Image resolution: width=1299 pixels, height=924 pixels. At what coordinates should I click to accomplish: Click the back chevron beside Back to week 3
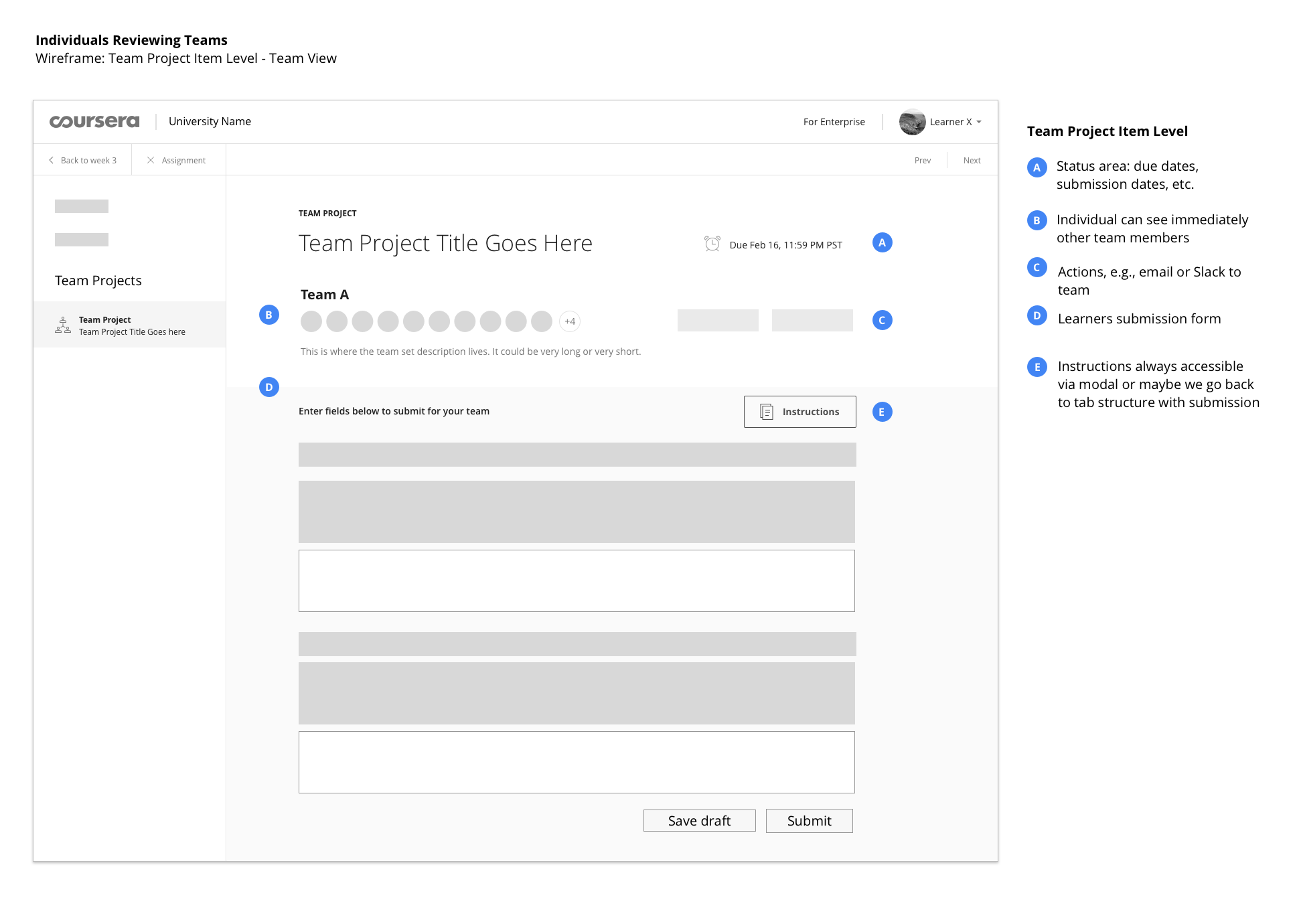pos(51,160)
